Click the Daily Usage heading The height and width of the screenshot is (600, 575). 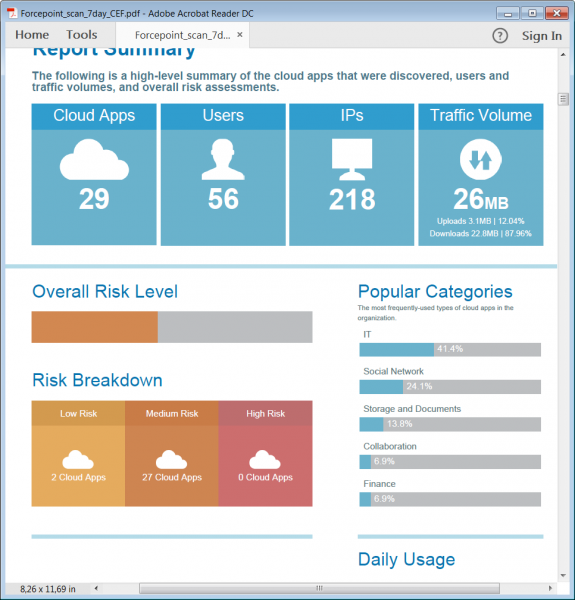point(406,560)
